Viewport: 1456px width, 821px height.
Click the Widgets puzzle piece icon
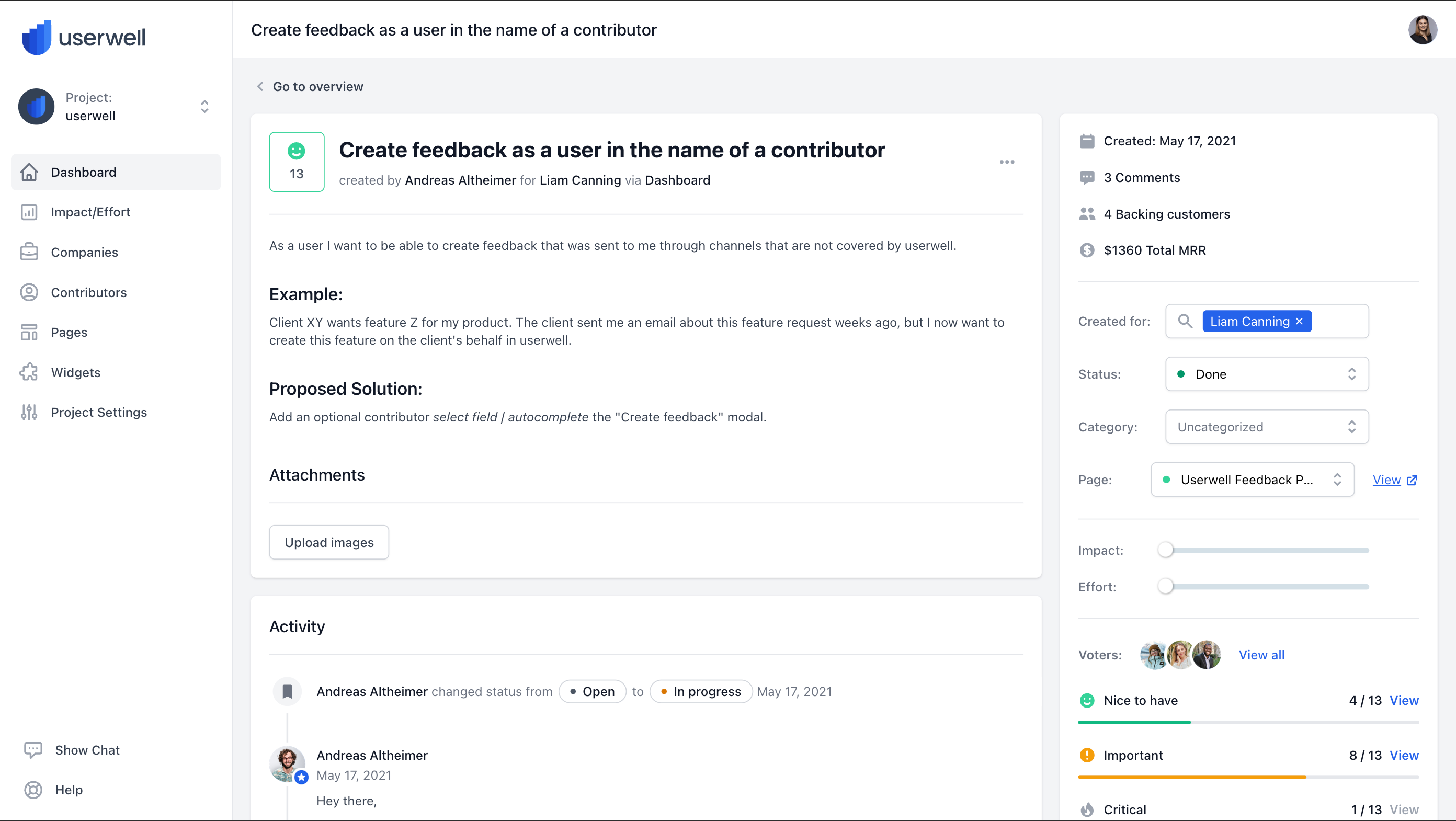click(29, 372)
